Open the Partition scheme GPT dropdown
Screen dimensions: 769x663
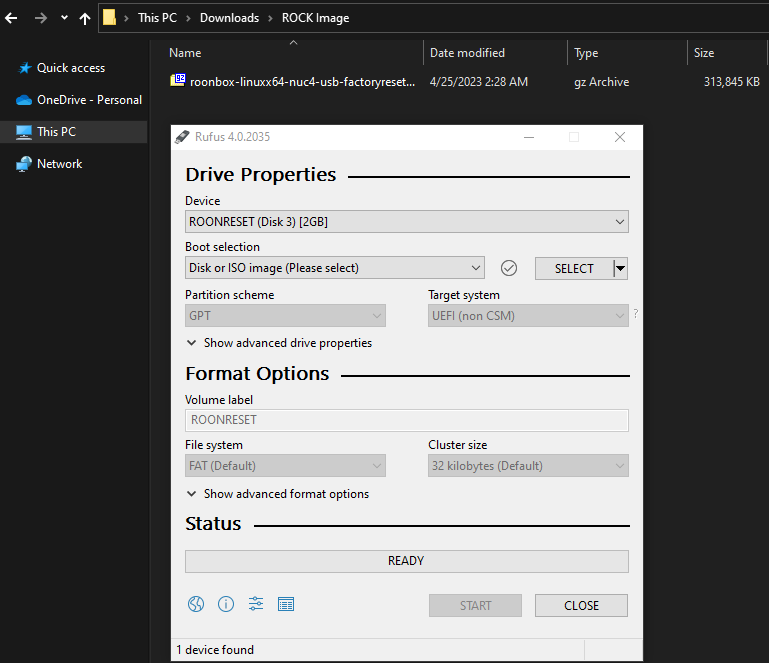[x=285, y=316]
